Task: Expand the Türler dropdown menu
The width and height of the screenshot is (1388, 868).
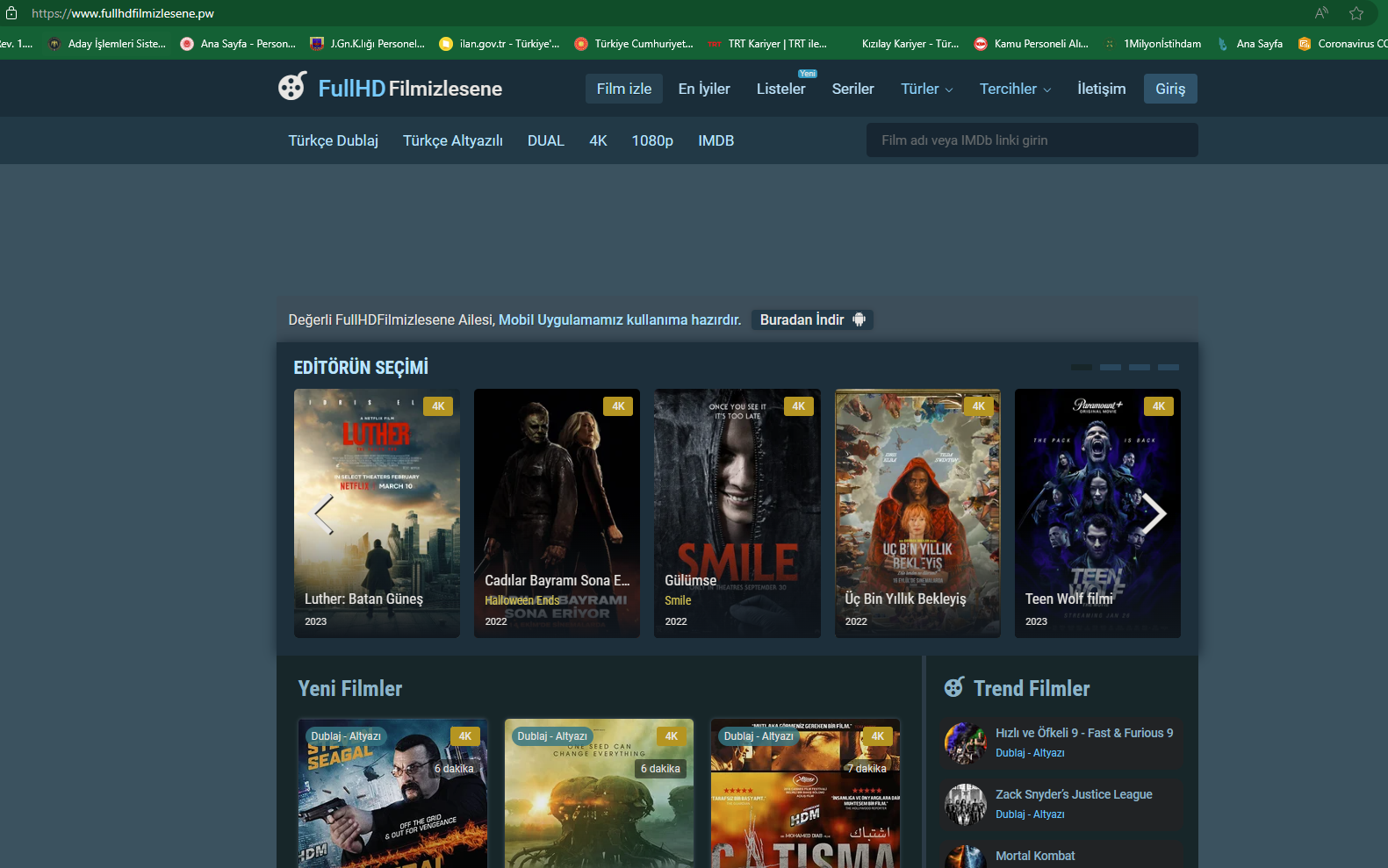Action: pos(926,89)
